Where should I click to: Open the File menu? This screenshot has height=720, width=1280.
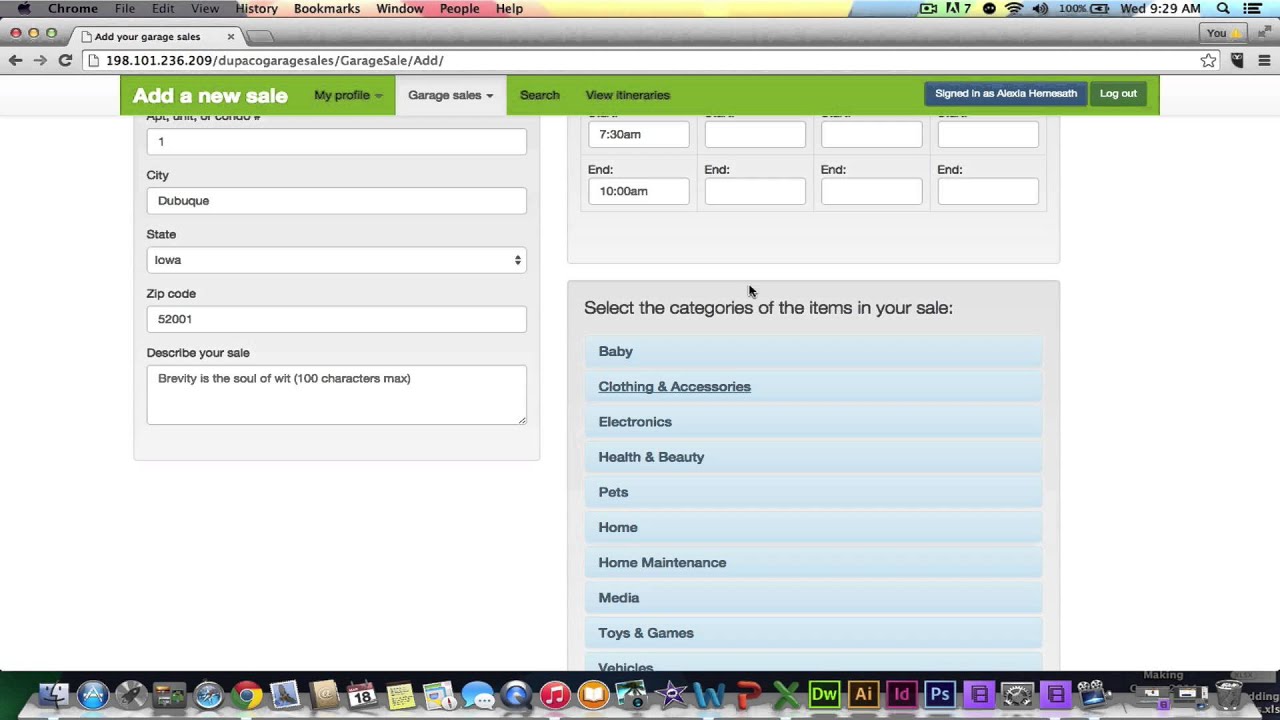pos(125,9)
